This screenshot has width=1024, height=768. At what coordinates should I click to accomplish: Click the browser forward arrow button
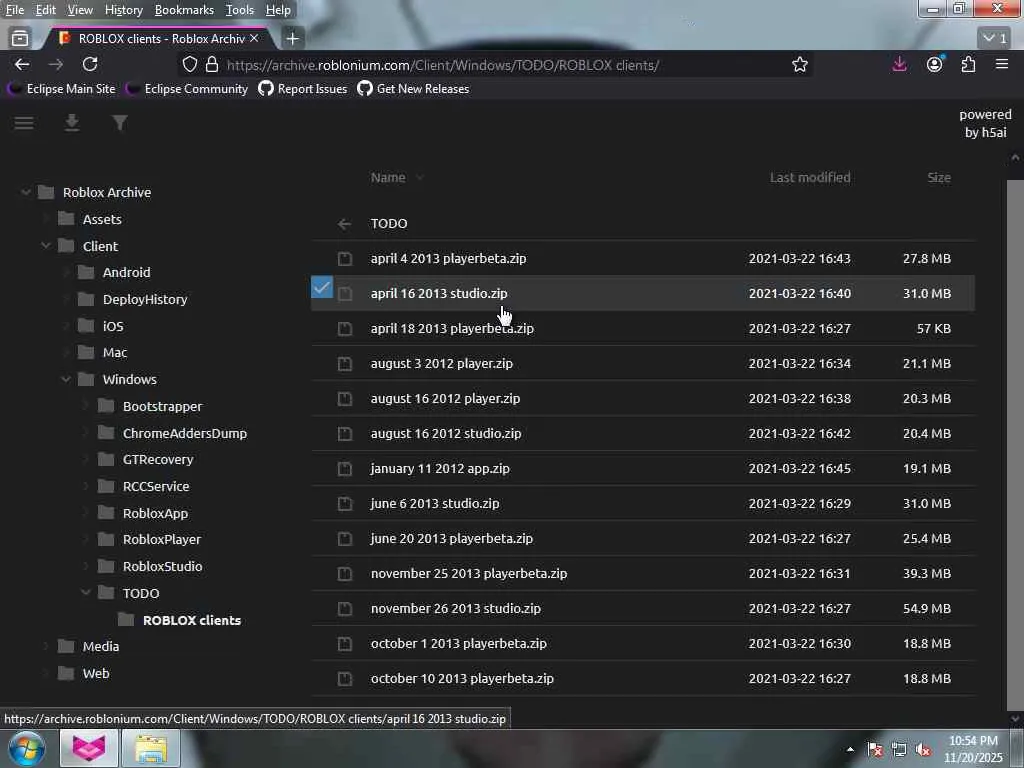[x=56, y=64]
